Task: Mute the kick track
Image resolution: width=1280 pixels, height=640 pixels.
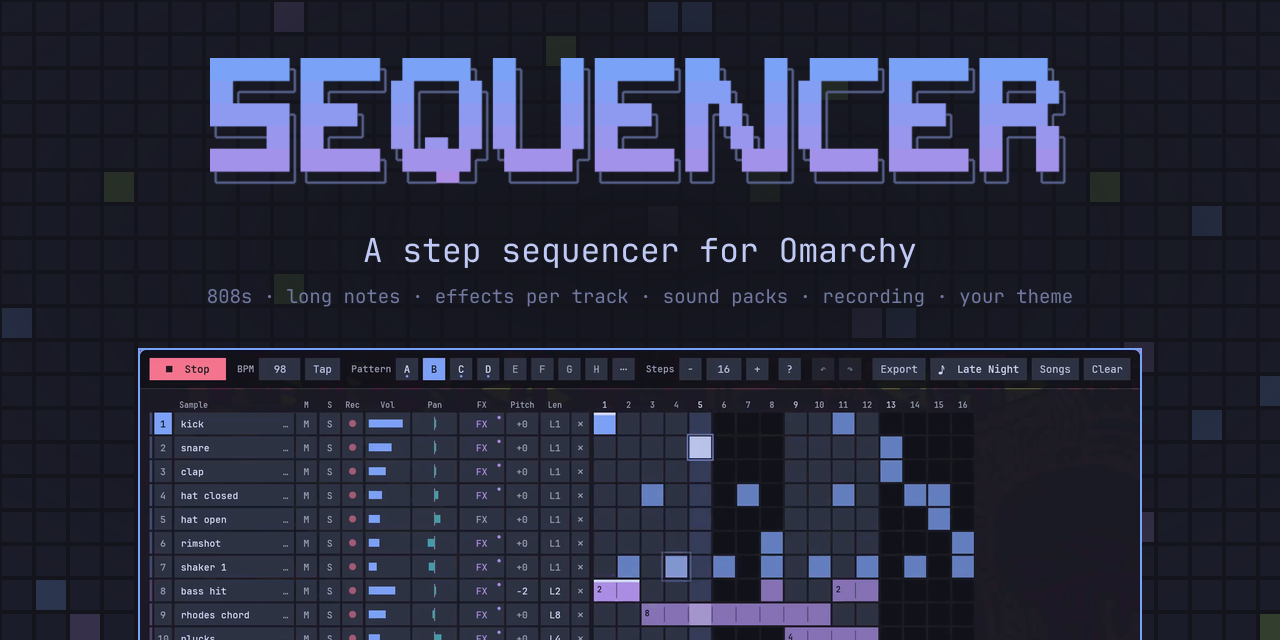Action: [307, 424]
